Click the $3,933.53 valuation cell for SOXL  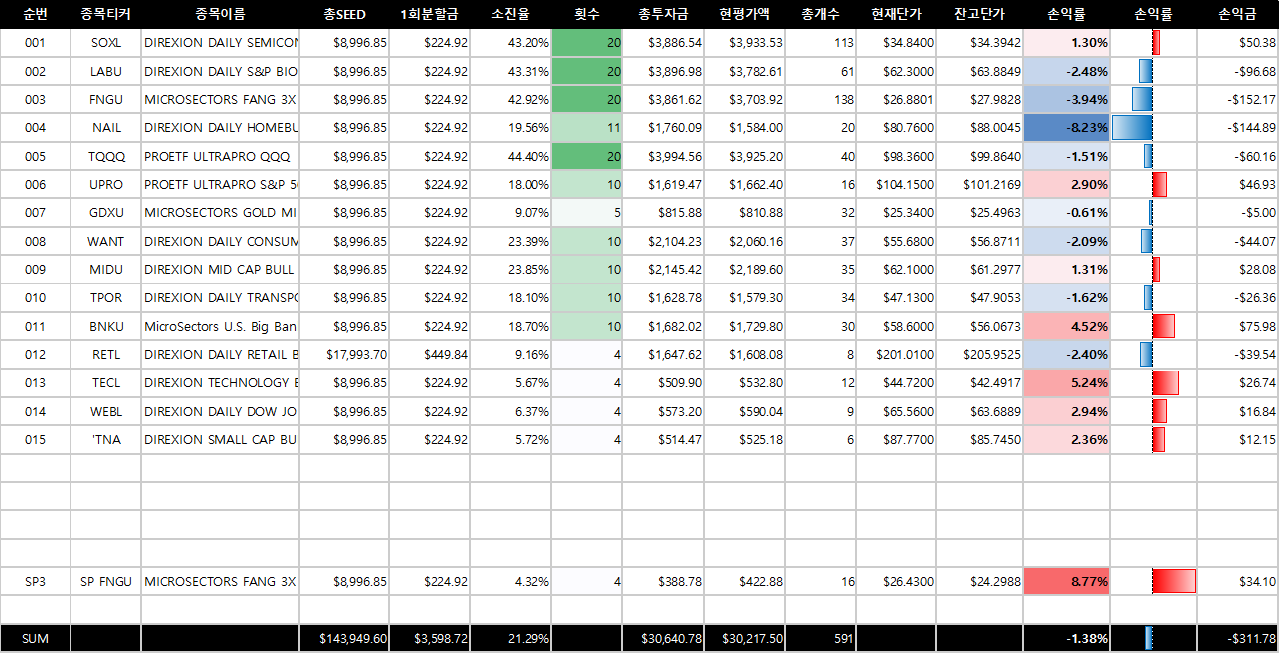click(744, 43)
